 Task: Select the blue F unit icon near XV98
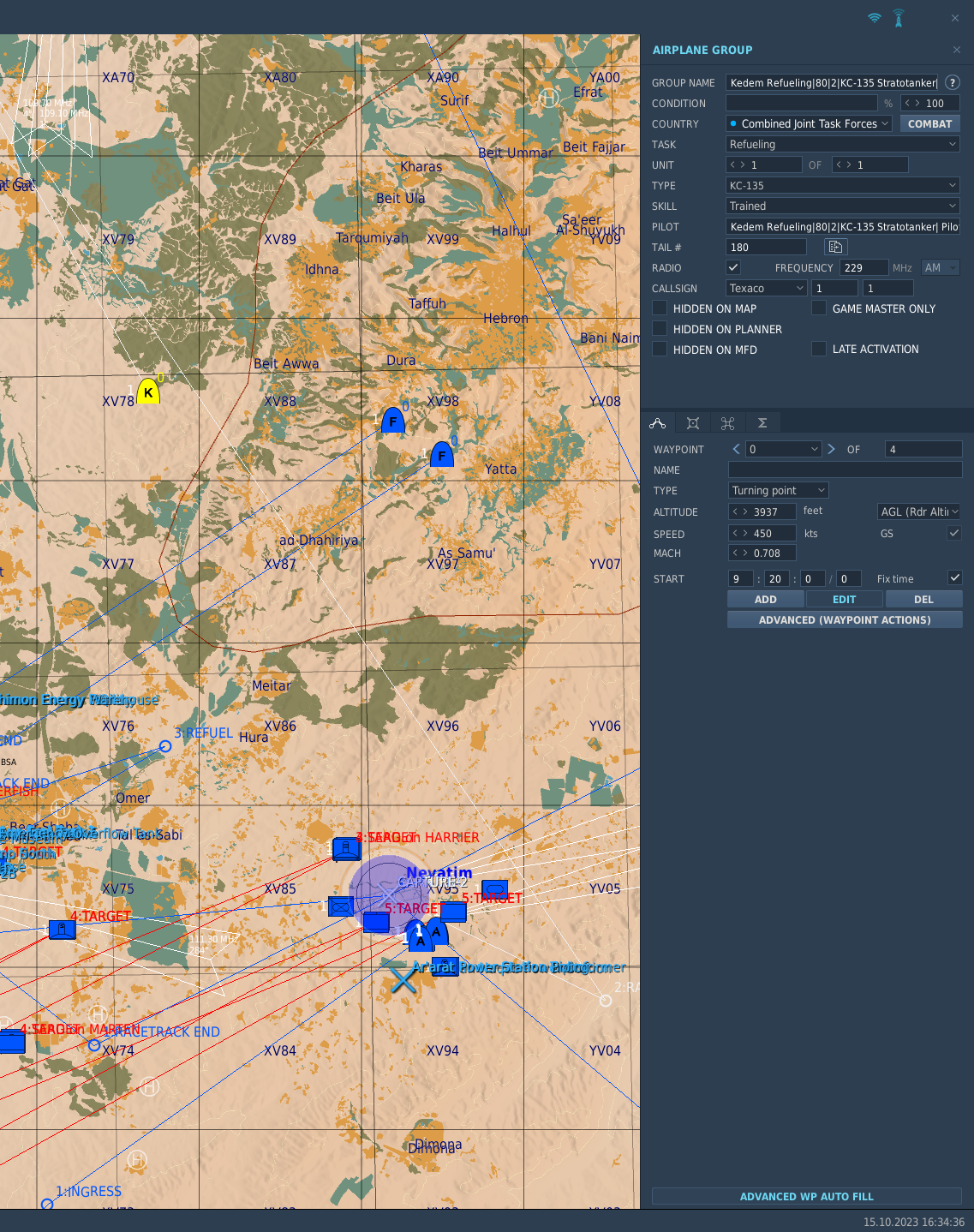[393, 421]
